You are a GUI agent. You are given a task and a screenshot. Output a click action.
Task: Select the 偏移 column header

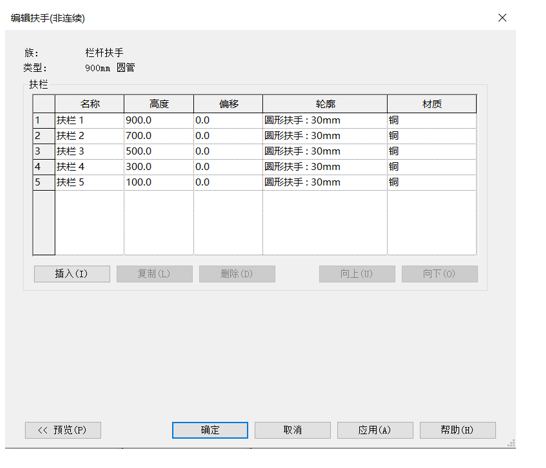click(228, 104)
